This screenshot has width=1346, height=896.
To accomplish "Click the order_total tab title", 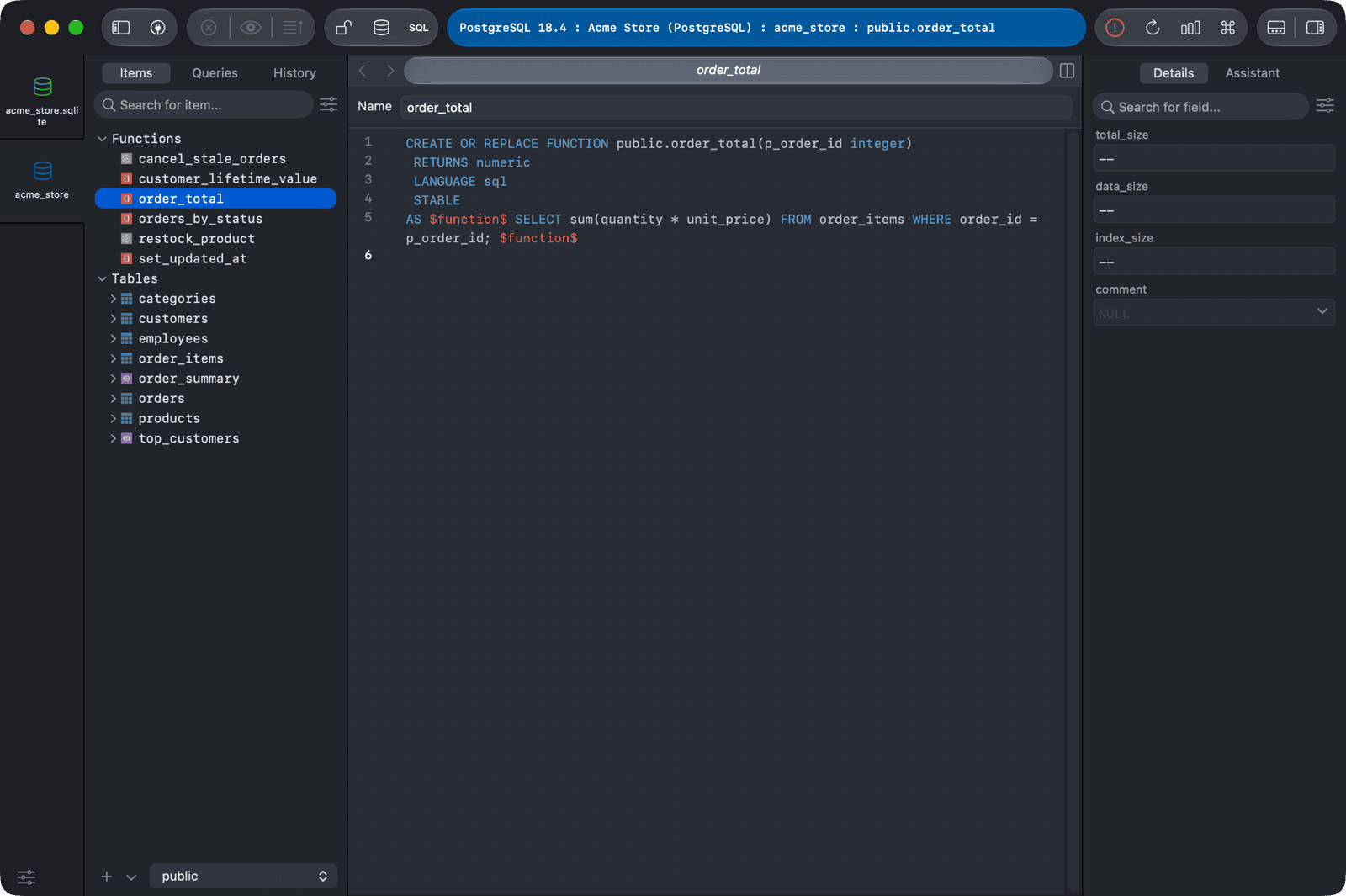I will click(x=729, y=71).
